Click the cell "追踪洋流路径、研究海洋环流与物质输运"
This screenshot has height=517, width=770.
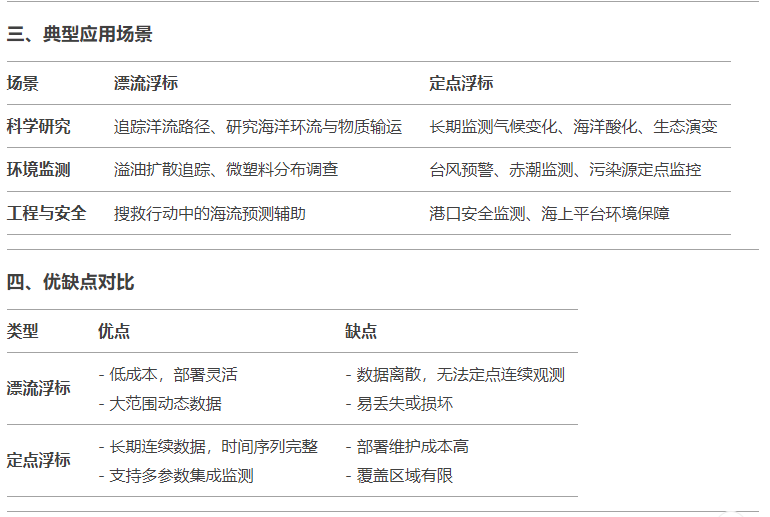[x=258, y=127]
